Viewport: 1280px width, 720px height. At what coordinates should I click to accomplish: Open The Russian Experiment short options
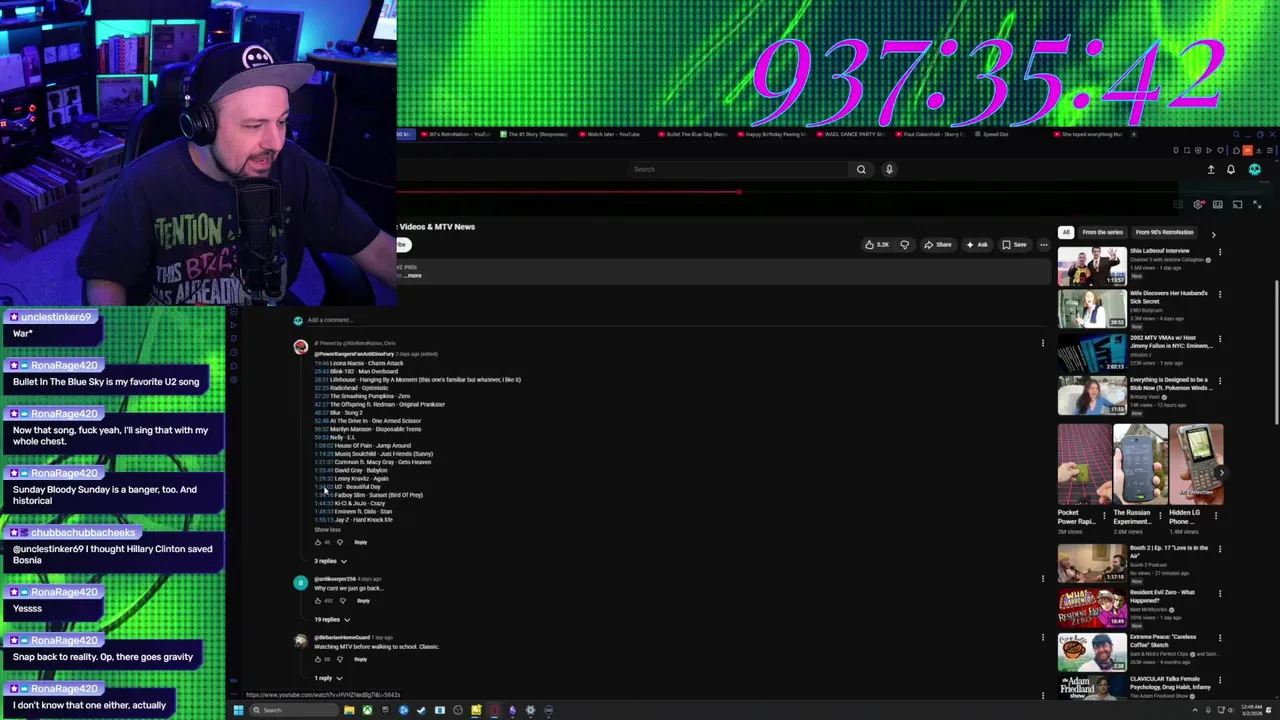pyautogui.click(x=1160, y=515)
